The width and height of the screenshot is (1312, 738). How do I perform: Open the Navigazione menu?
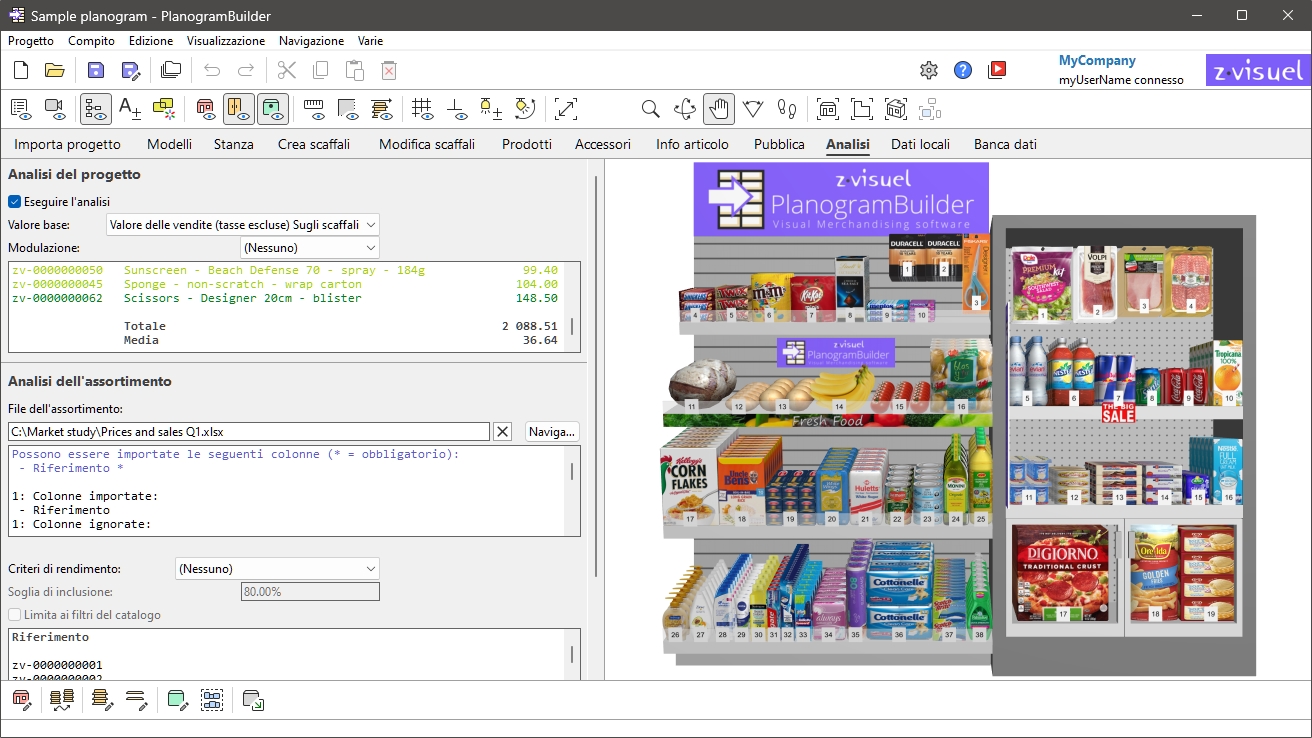coord(311,41)
